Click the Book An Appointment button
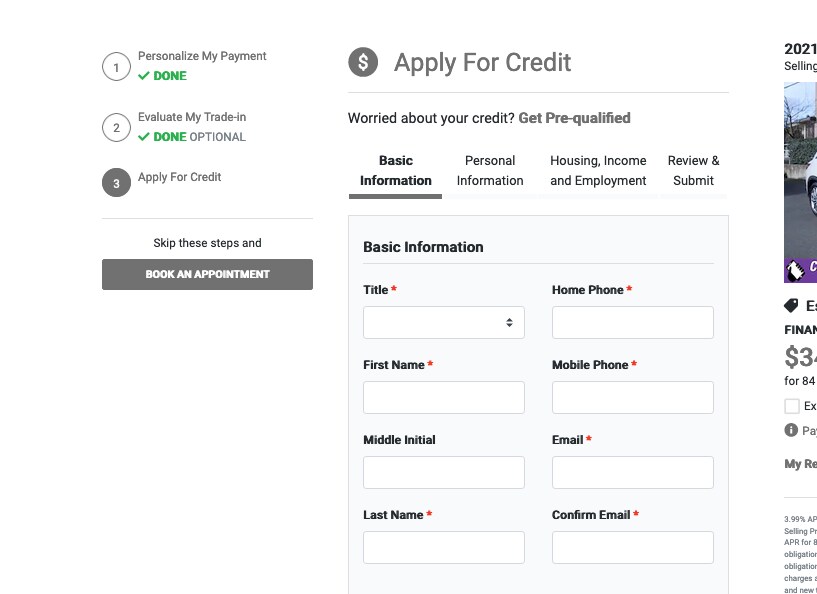Viewport: 817px width, 594px height. click(207, 274)
